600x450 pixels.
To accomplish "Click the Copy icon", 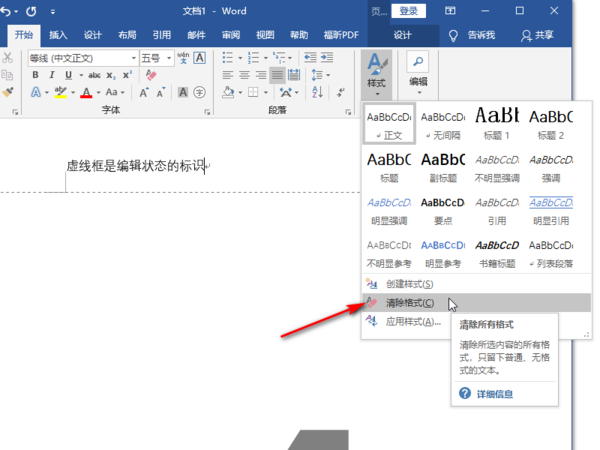I will [7, 75].
